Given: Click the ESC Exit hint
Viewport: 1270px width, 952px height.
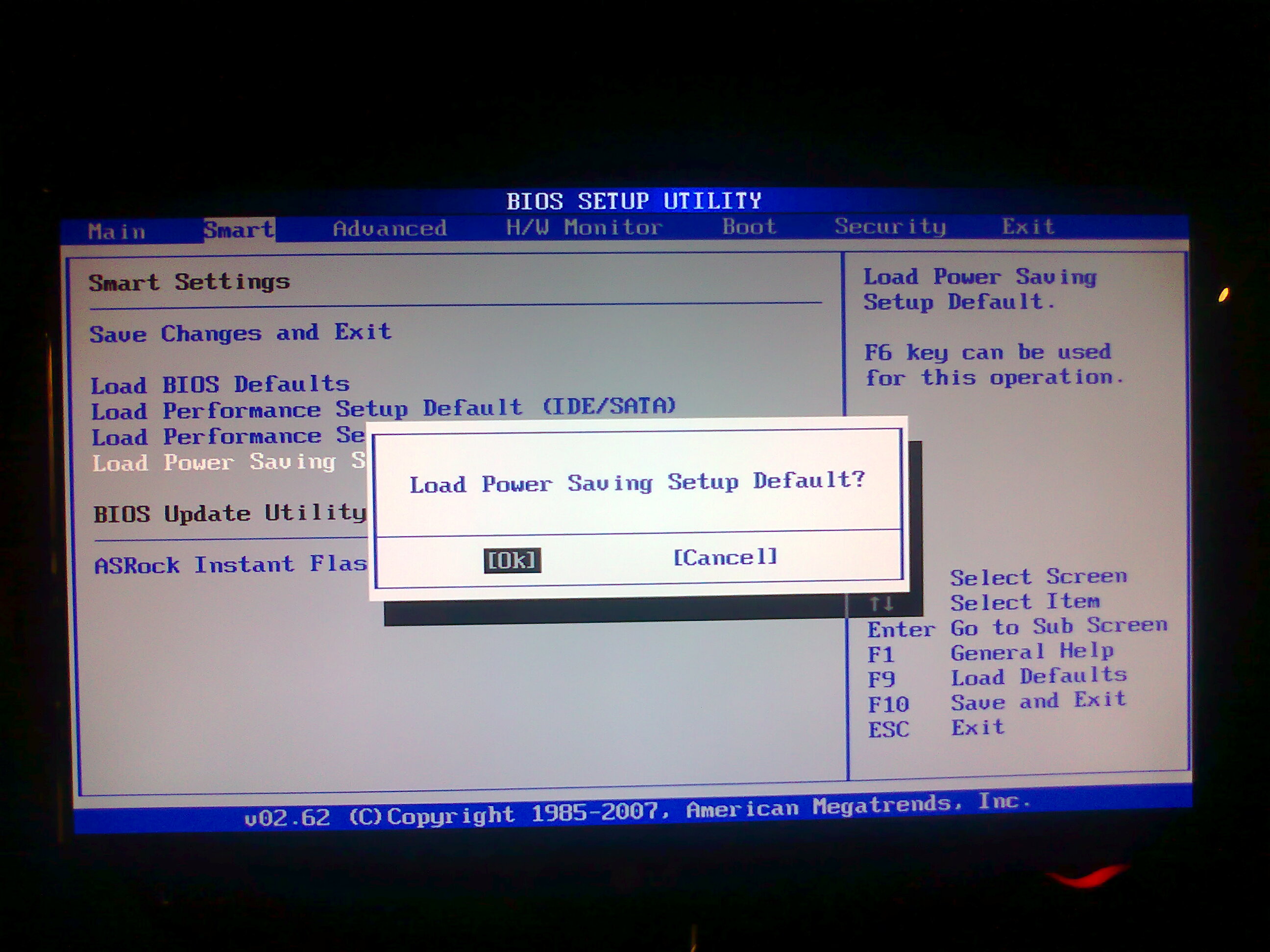Looking at the screenshot, I should click(x=936, y=728).
